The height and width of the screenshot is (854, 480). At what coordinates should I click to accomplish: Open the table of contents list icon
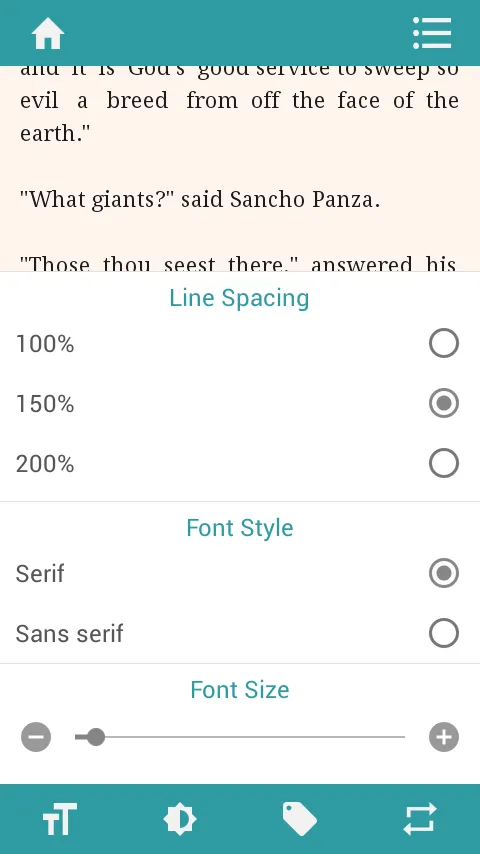[x=432, y=33]
